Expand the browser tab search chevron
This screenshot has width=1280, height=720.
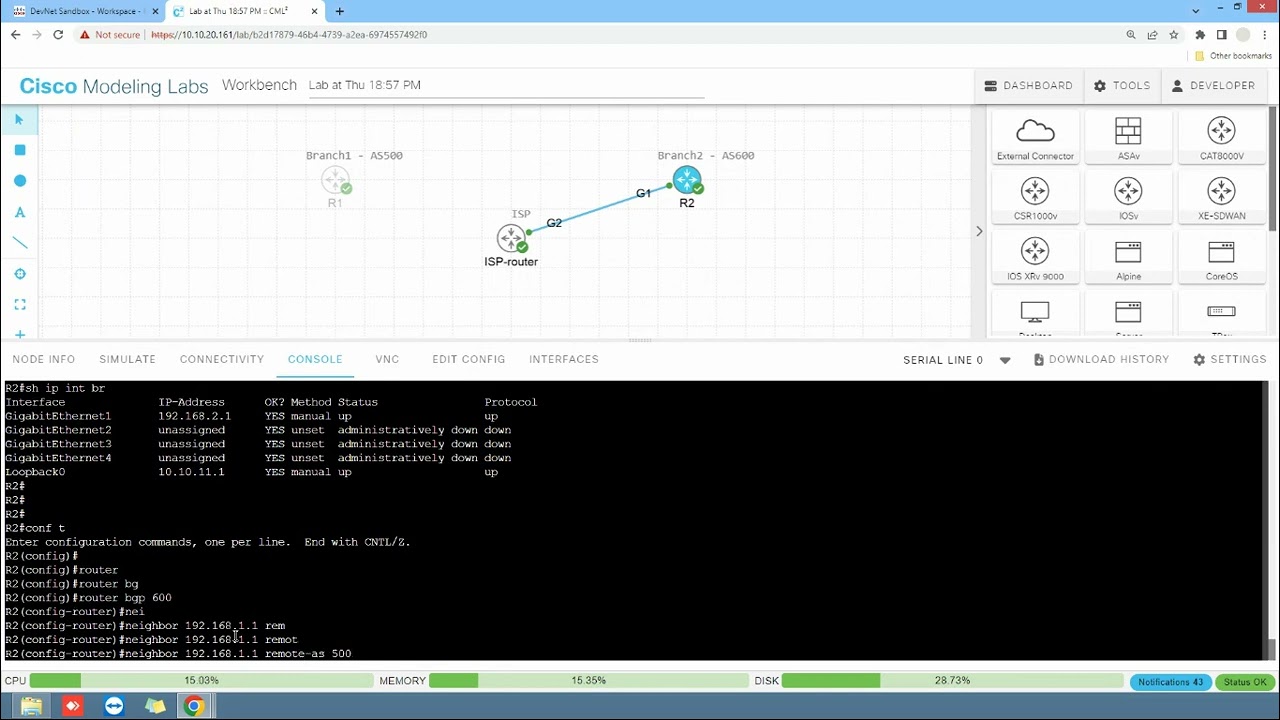[1196, 11]
